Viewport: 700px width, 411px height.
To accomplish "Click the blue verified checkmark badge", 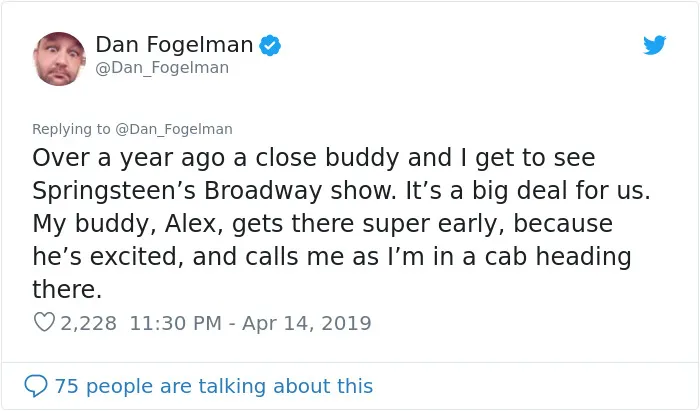I will [x=270, y=45].
